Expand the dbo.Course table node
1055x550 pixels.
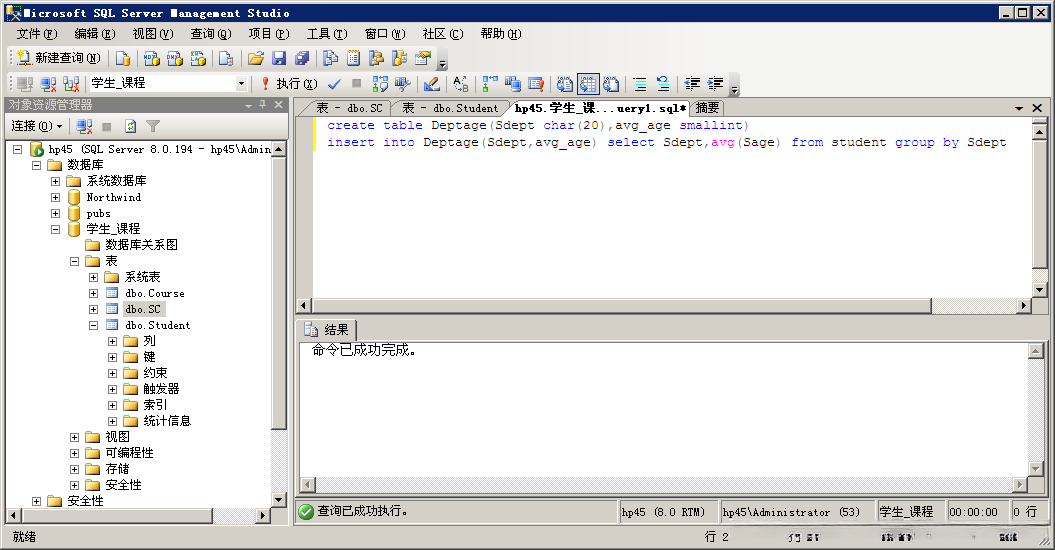94,294
